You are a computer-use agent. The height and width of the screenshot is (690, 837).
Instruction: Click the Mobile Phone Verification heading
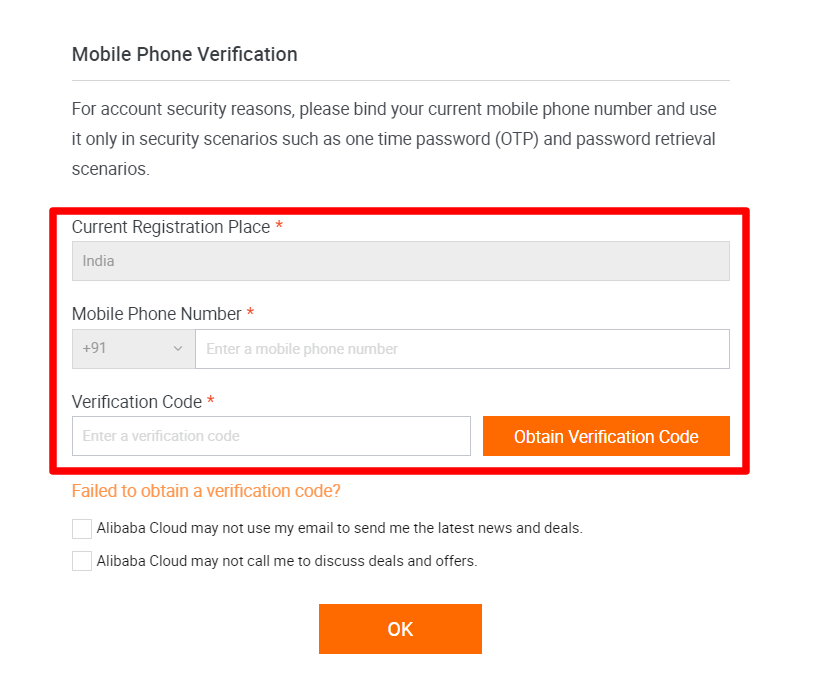click(x=184, y=54)
